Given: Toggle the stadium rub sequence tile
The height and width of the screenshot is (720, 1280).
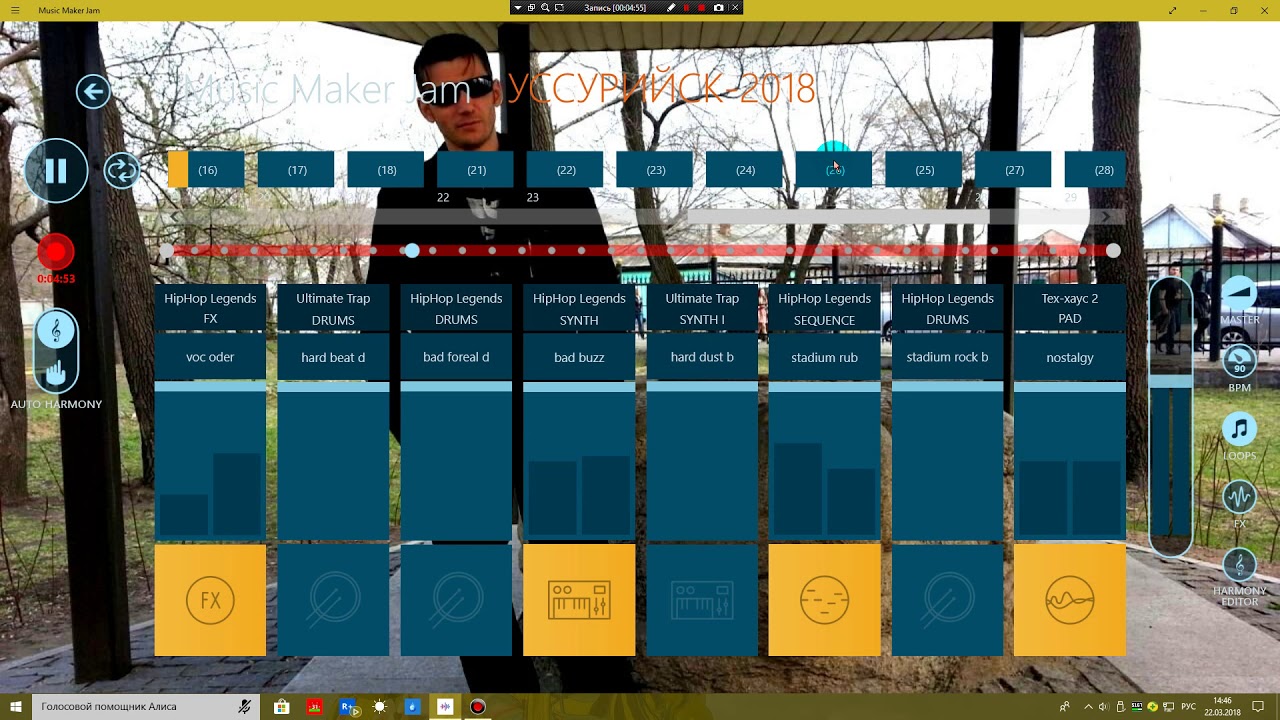Looking at the screenshot, I should click(825, 600).
